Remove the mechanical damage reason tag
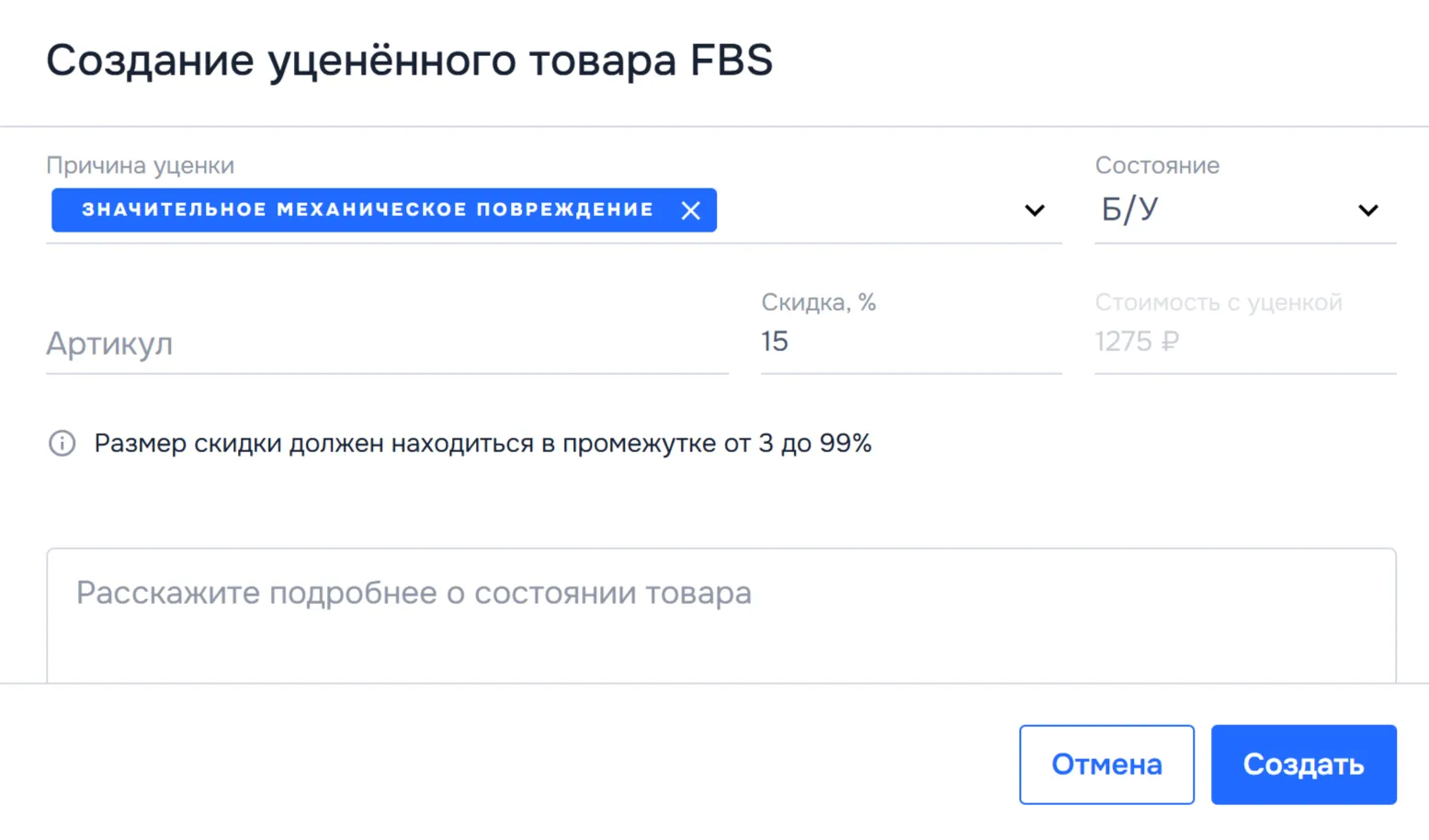Viewport: 1429px width, 840px height. pyautogui.click(x=691, y=210)
